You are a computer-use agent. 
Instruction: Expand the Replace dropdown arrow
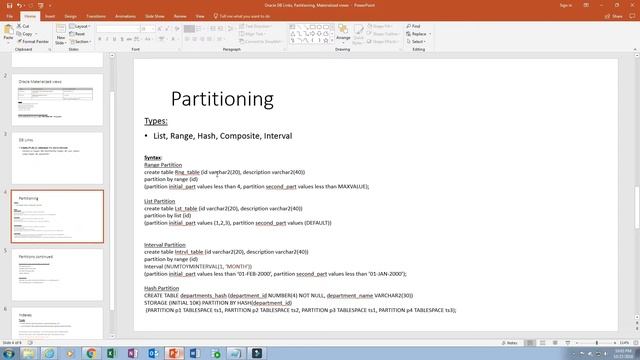point(430,34)
